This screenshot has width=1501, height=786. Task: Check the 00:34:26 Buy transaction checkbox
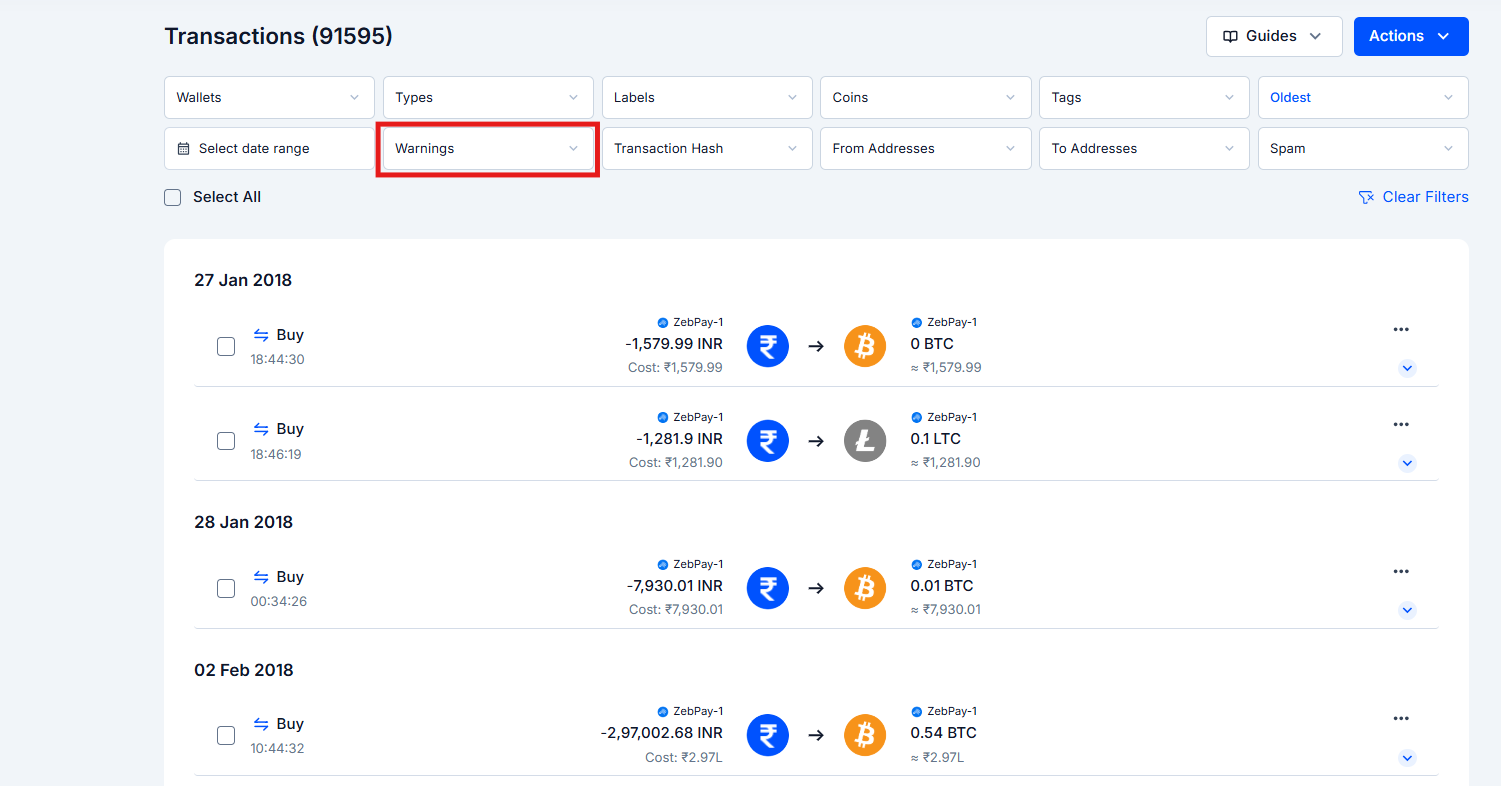click(x=226, y=588)
